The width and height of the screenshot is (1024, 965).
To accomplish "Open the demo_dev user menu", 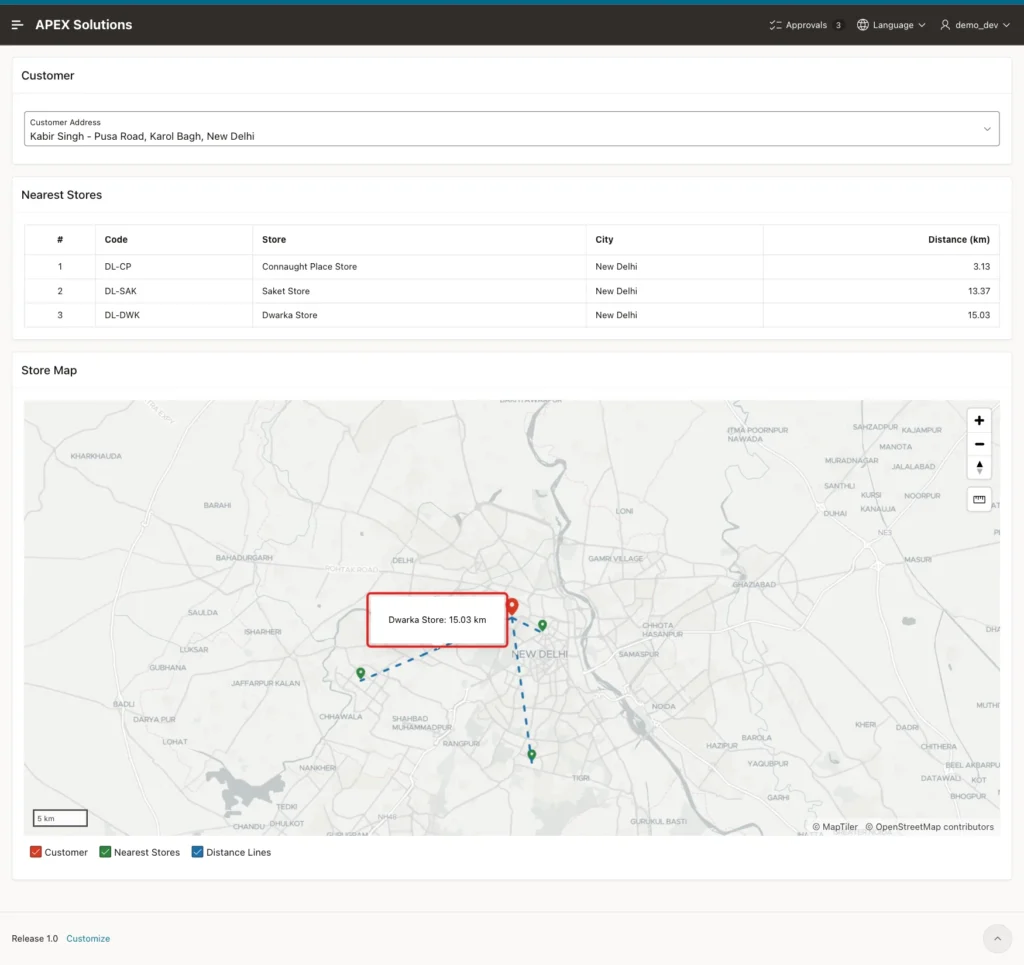I will pos(975,25).
